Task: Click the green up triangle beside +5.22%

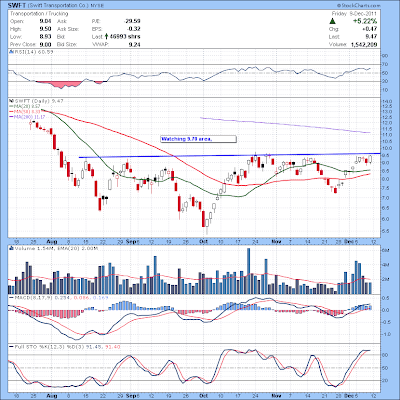Action: [x=332, y=21]
